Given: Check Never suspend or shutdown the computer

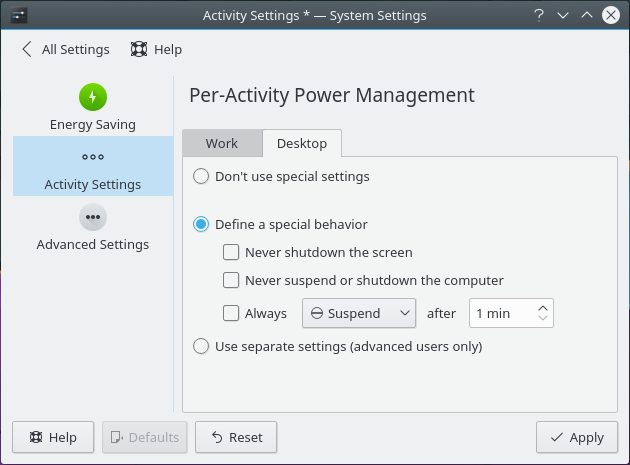Looking at the screenshot, I should (x=231, y=281).
